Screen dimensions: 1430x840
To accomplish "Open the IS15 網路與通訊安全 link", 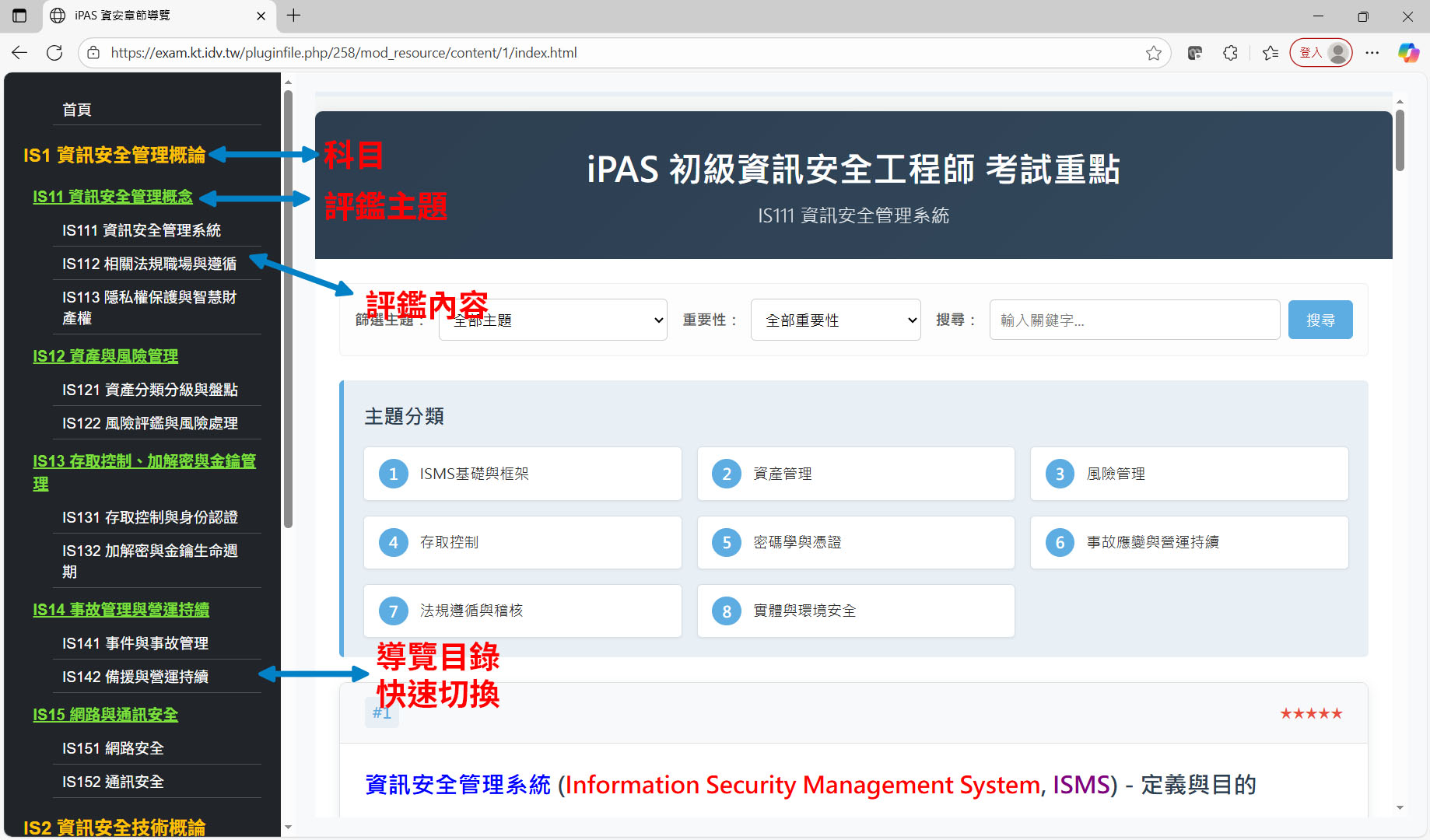I will pos(105,715).
